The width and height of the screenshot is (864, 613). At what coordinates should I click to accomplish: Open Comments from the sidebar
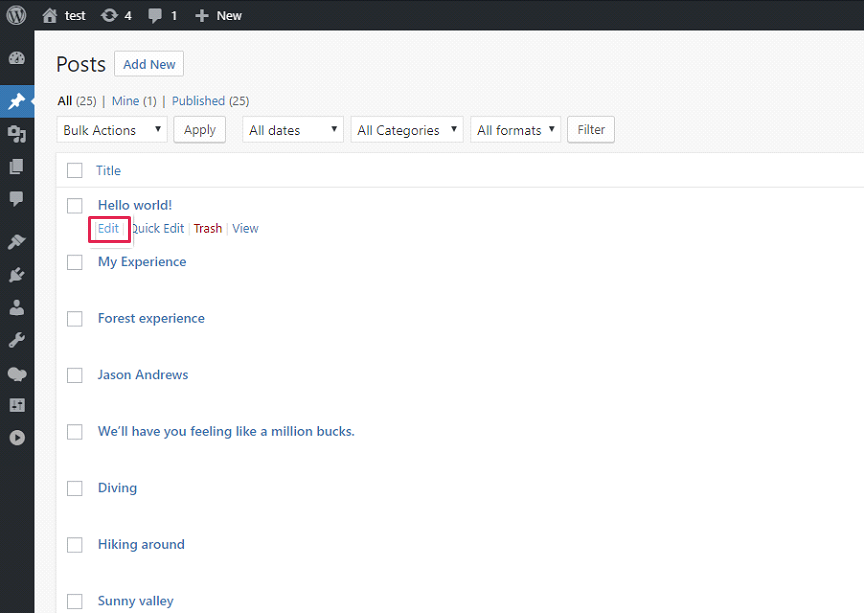click(16, 199)
